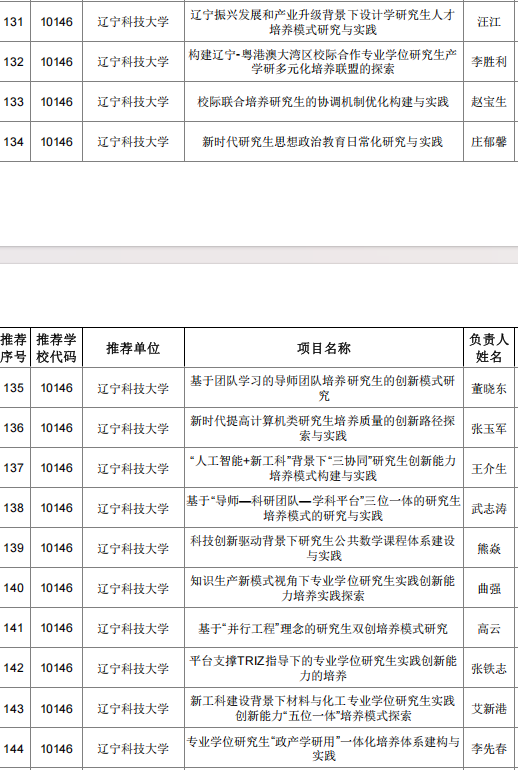This screenshot has height=770, width=518.
Task: Select the 并行工程 project title in row 141
Action: [x=323, y=629]
